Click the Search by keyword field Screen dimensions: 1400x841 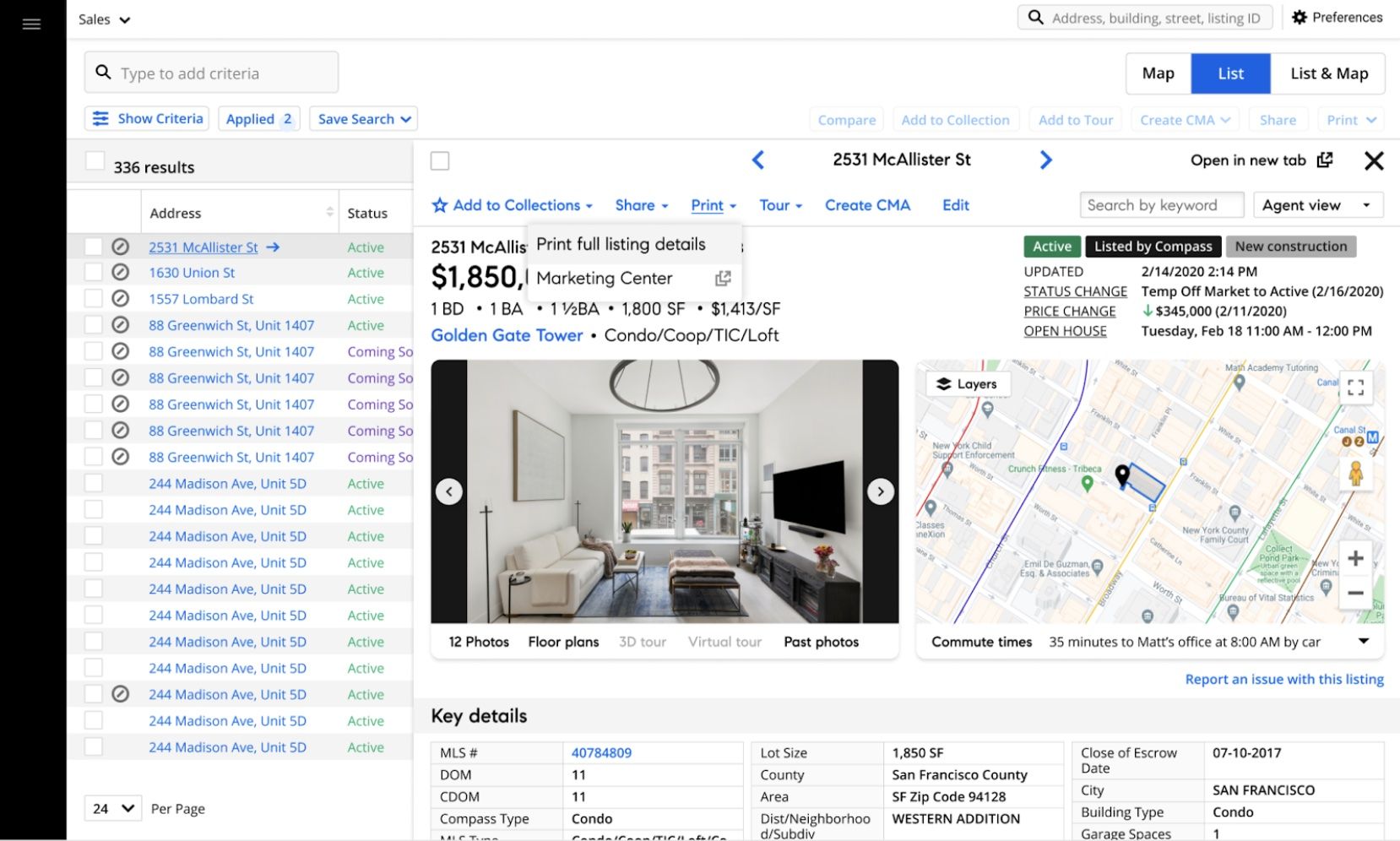(x=1162, y=205)
